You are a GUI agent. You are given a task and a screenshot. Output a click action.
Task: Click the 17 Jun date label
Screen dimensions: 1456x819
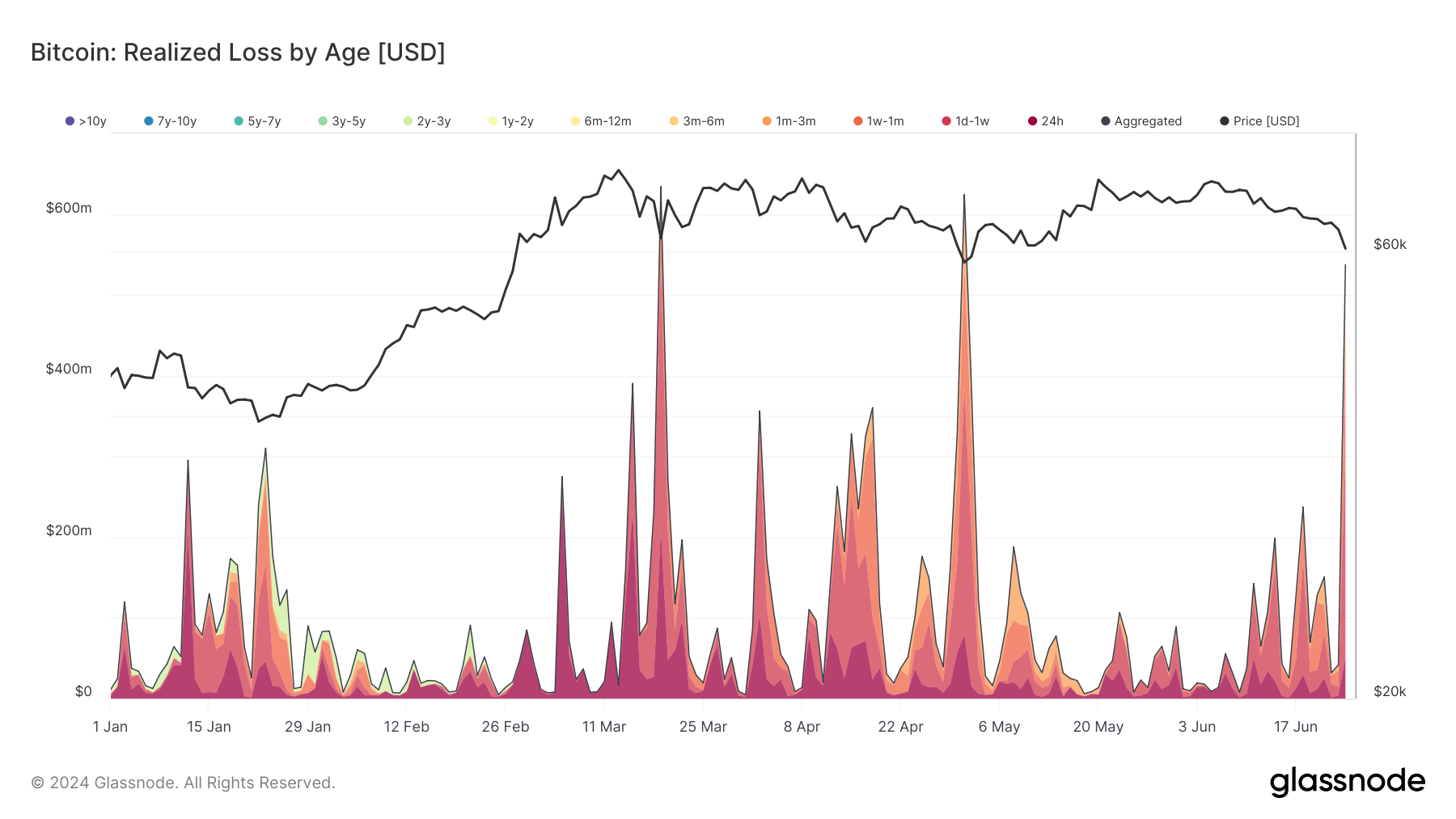click(1296, 727)
